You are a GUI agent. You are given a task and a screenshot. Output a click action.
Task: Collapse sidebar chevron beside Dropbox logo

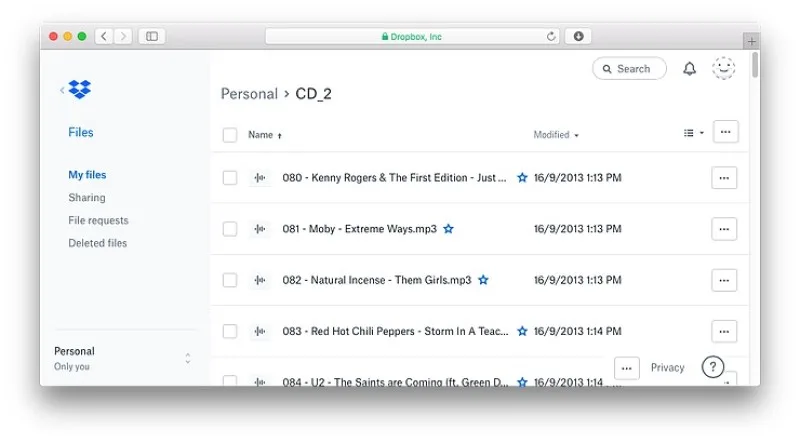[x=62, y=90]
